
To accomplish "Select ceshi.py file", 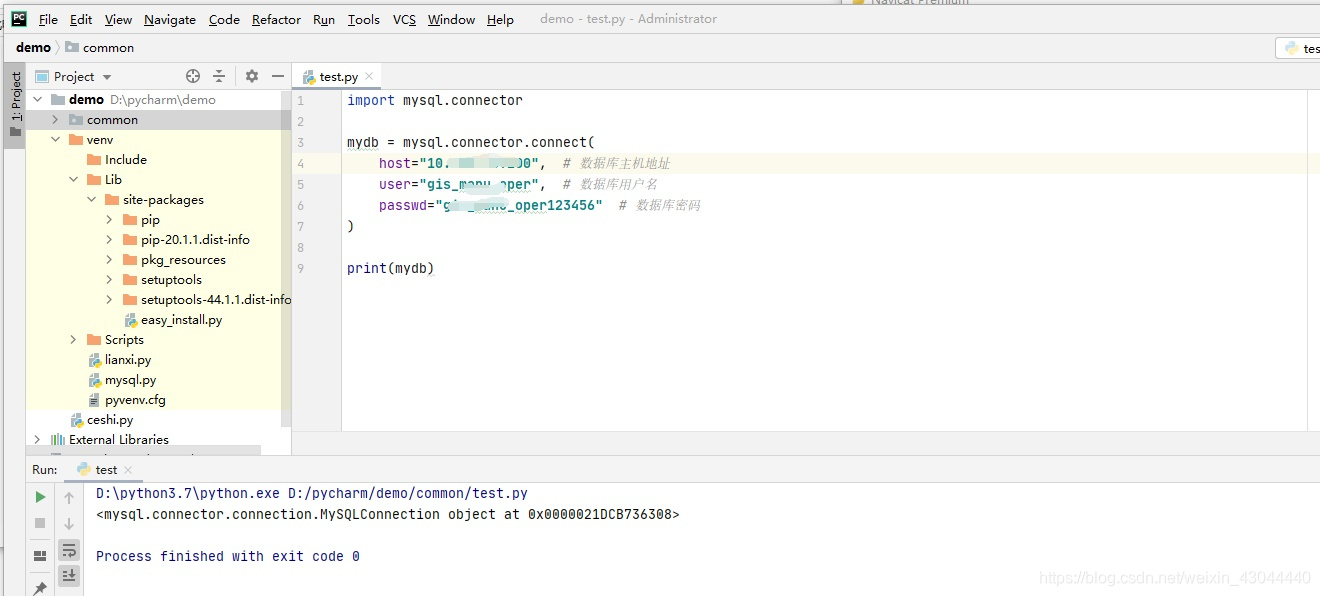I will point(101,420).
